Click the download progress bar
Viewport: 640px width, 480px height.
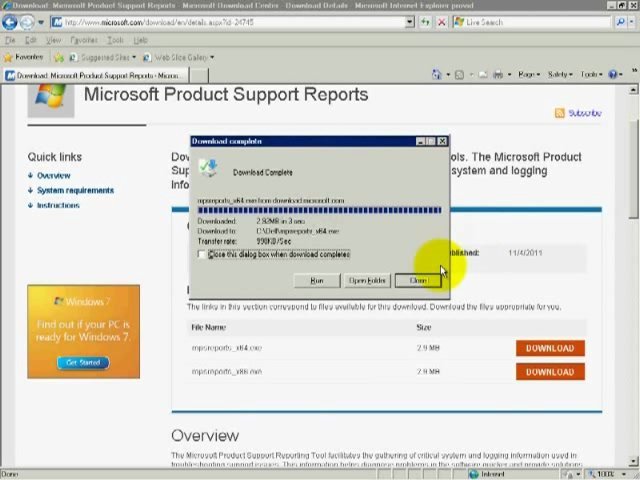[320, 210]
